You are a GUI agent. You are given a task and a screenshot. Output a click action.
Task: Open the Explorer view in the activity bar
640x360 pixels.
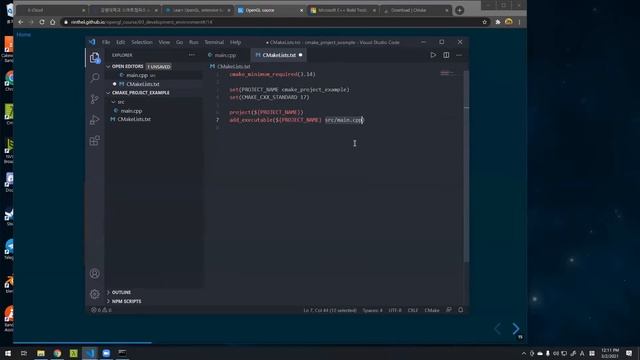95,58
